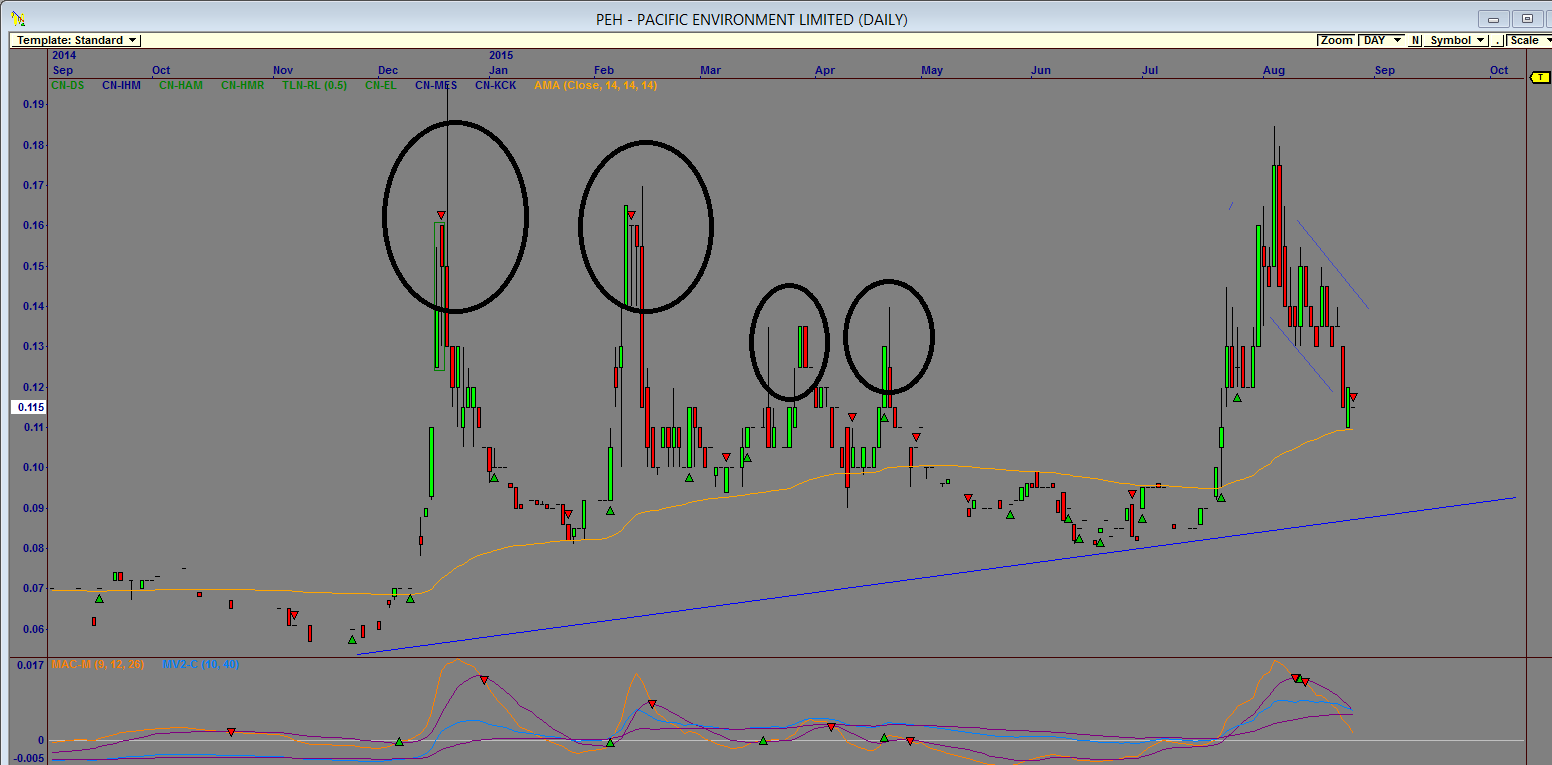Minimize the chart window

(1494, 18)
